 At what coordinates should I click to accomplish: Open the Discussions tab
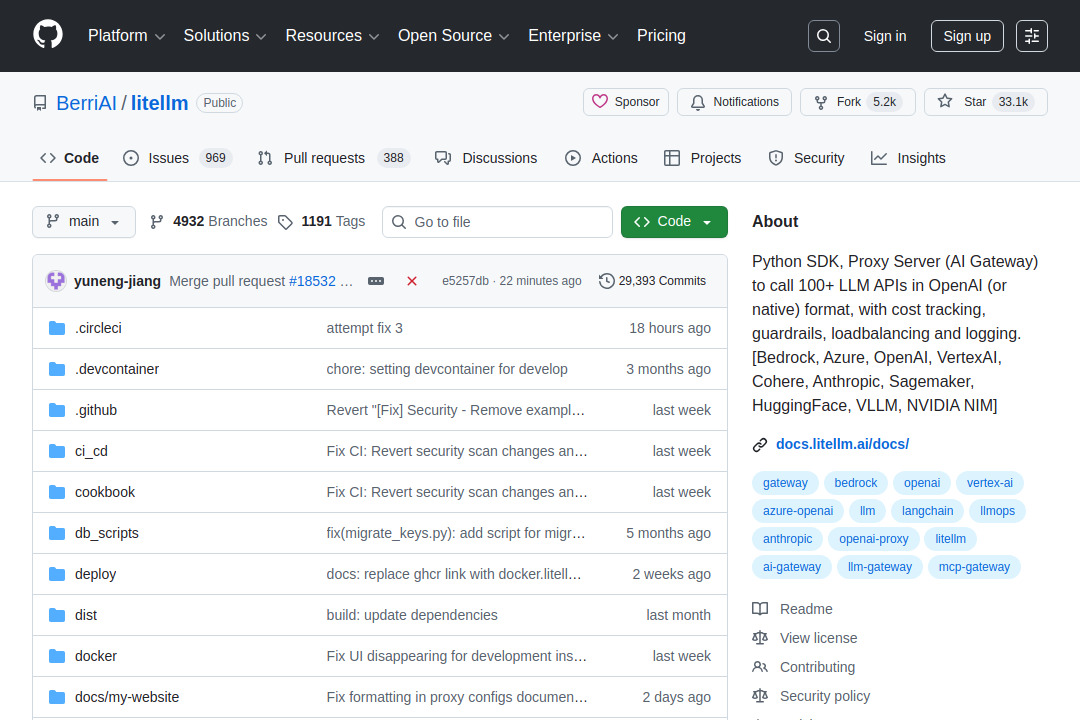pos(486,157)
